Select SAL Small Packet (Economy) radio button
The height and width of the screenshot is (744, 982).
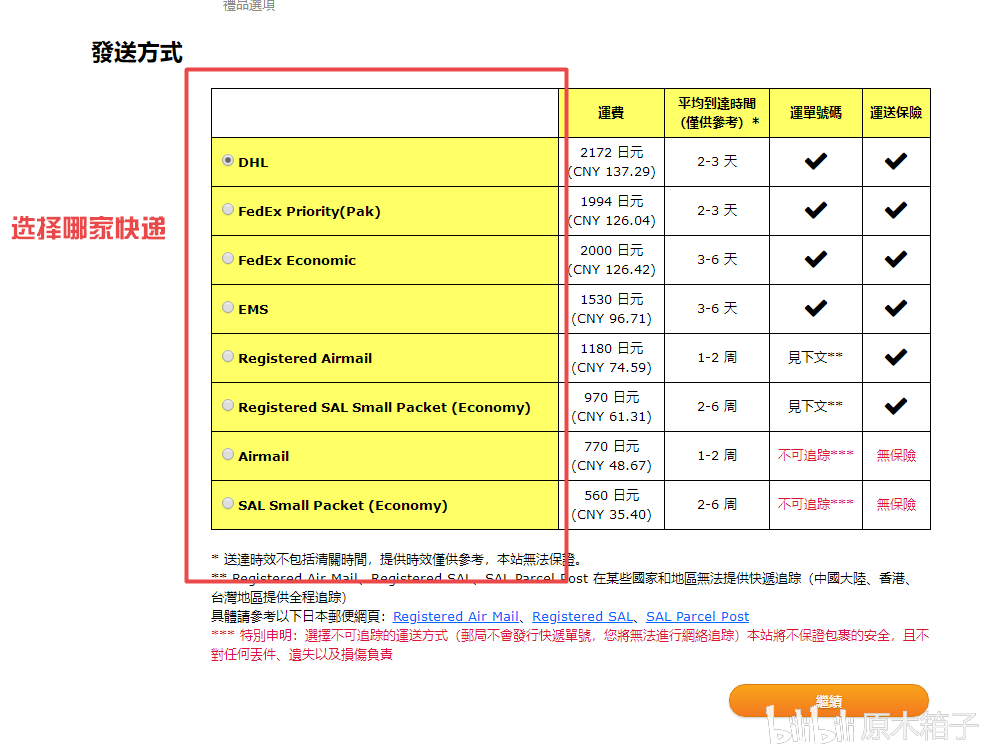(x=228, y=503)
